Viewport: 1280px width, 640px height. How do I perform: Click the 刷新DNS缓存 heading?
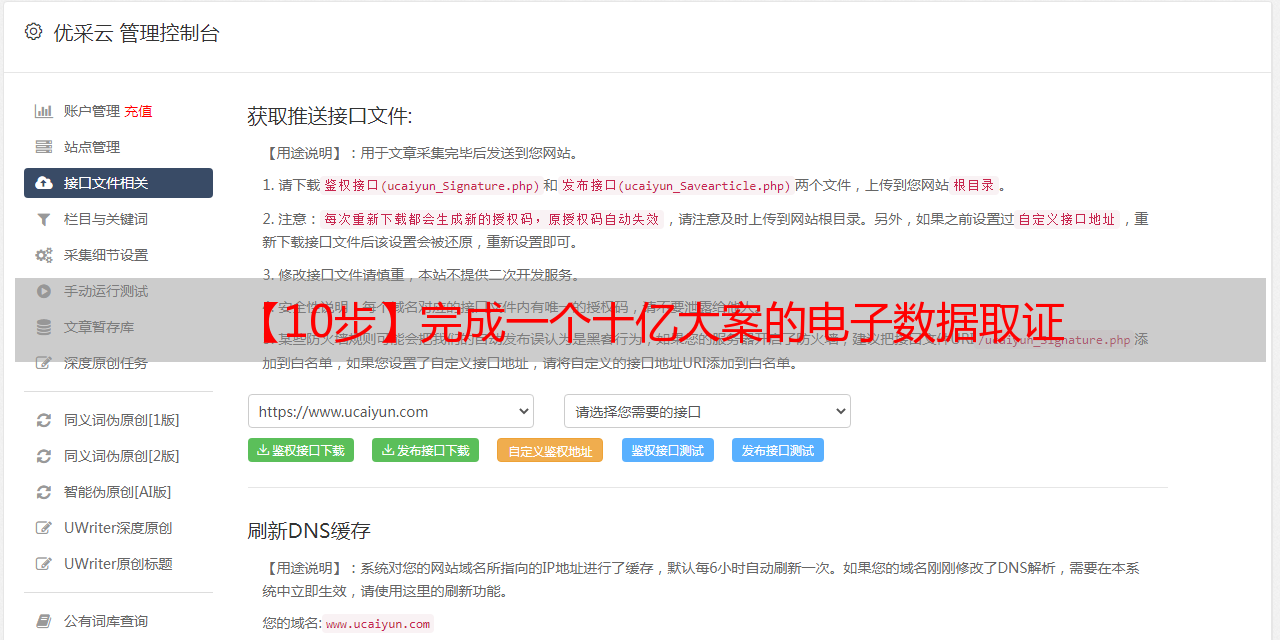click(x=309, y=531)
